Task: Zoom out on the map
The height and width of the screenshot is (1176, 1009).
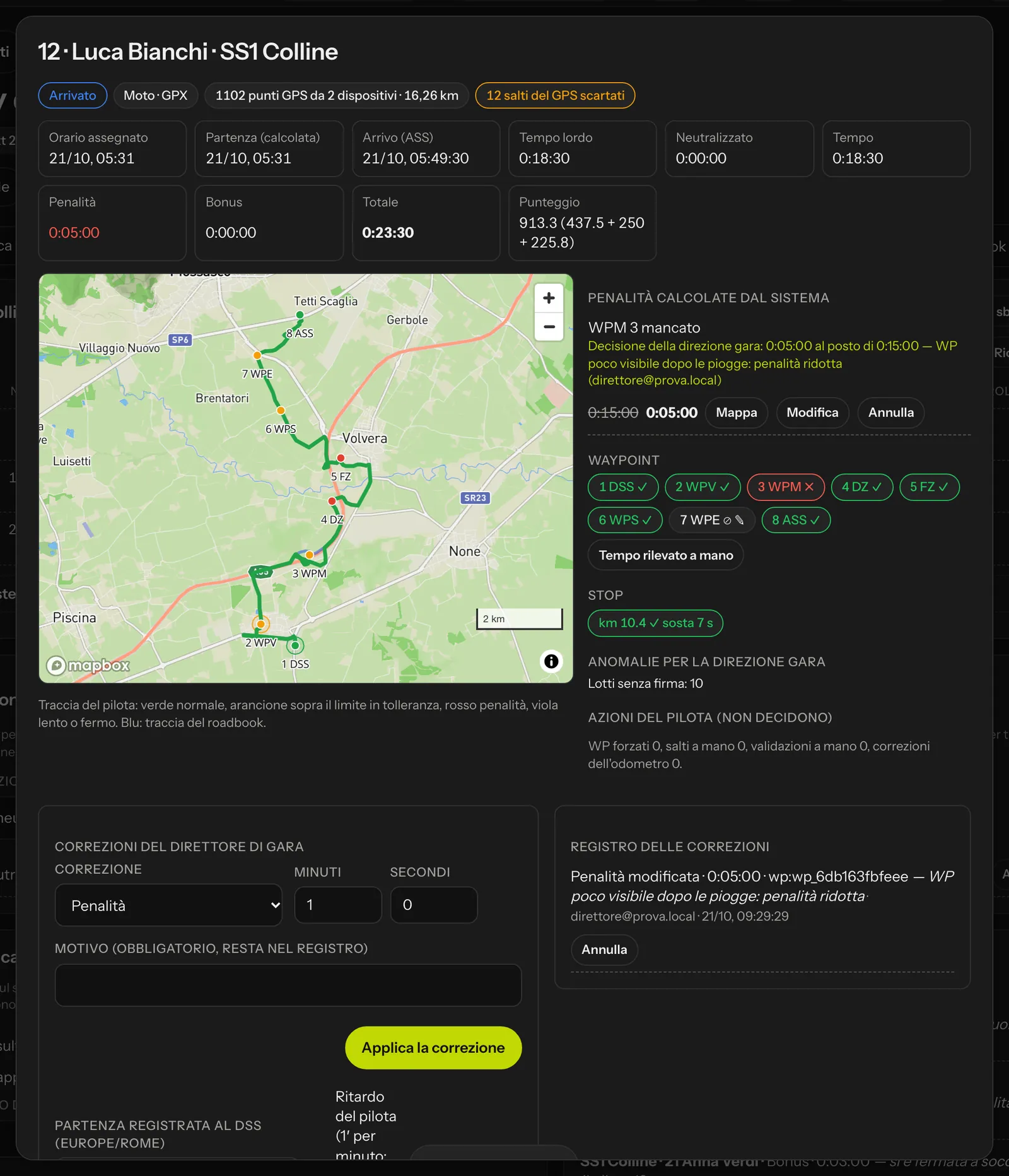Action: pos(549,327)
